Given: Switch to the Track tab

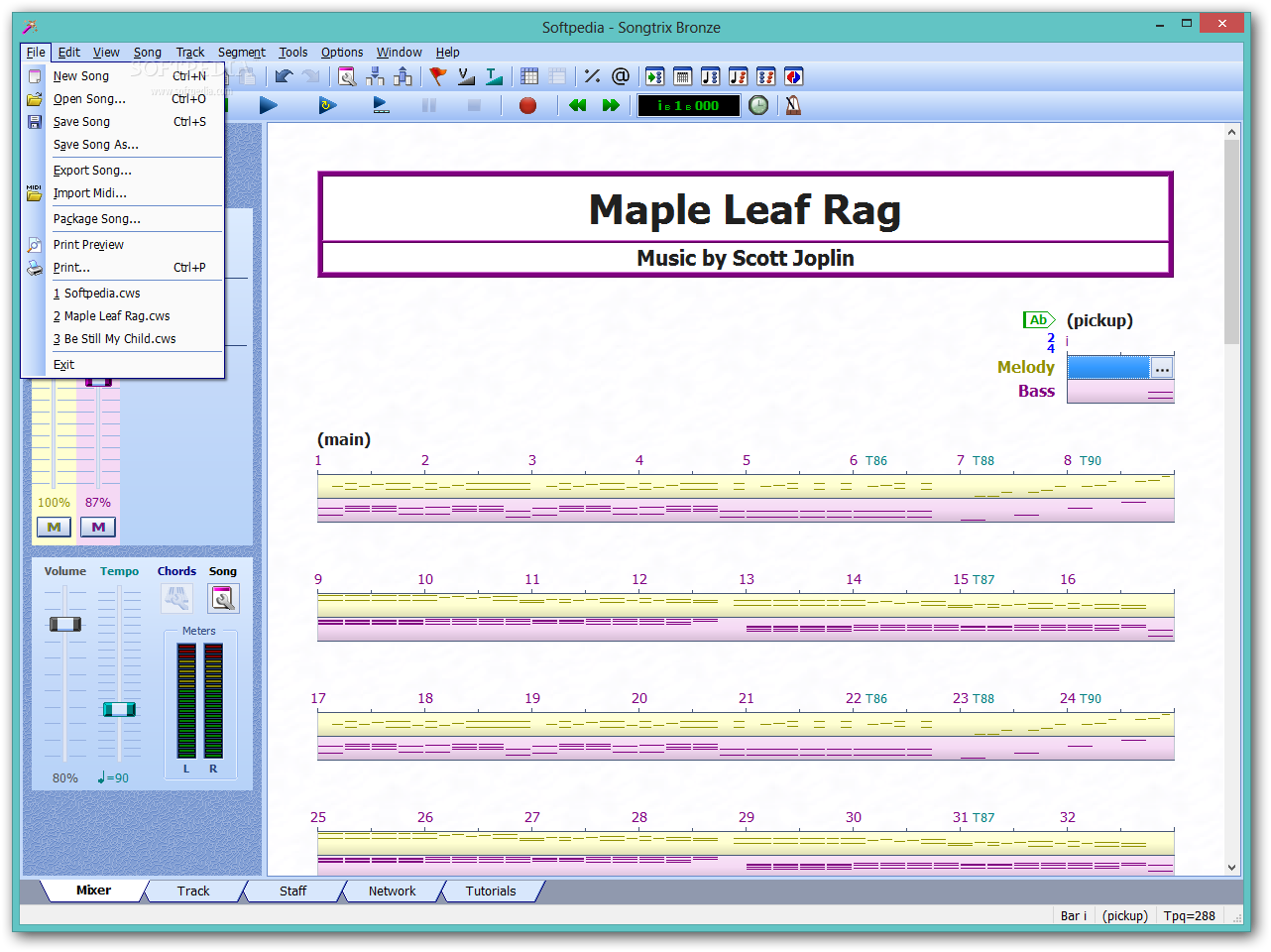Looking at the screenshot, I should (193, 891).
